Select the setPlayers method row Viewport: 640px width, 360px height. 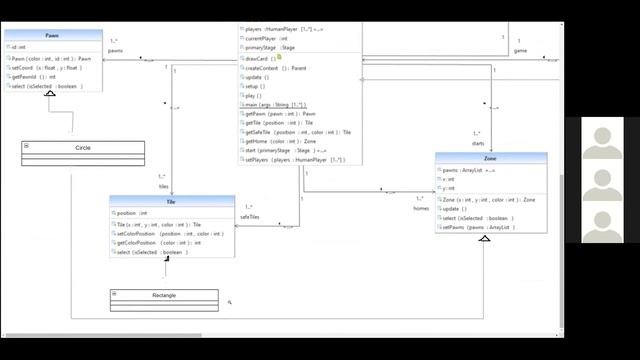pos(293,160)
